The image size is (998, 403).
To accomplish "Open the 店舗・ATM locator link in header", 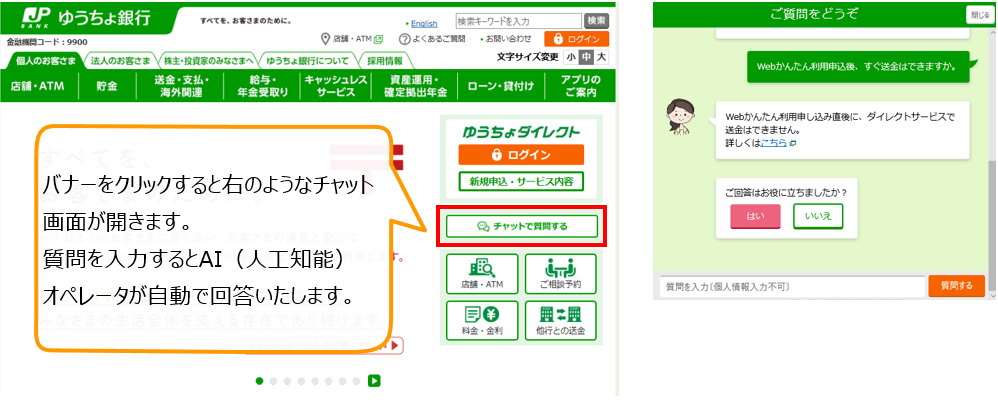I will (x=353, y=39).
